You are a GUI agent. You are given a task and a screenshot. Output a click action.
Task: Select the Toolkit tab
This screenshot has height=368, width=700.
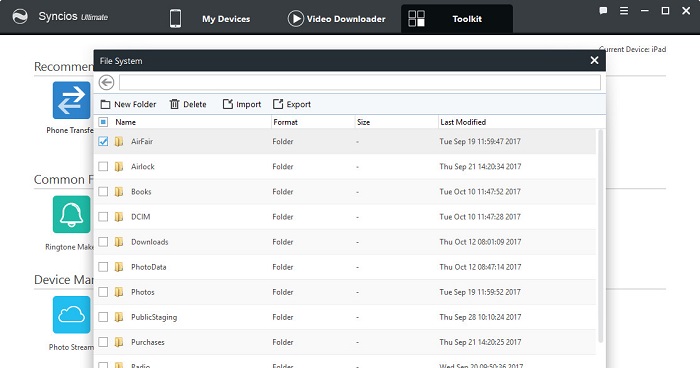(457, 19)
